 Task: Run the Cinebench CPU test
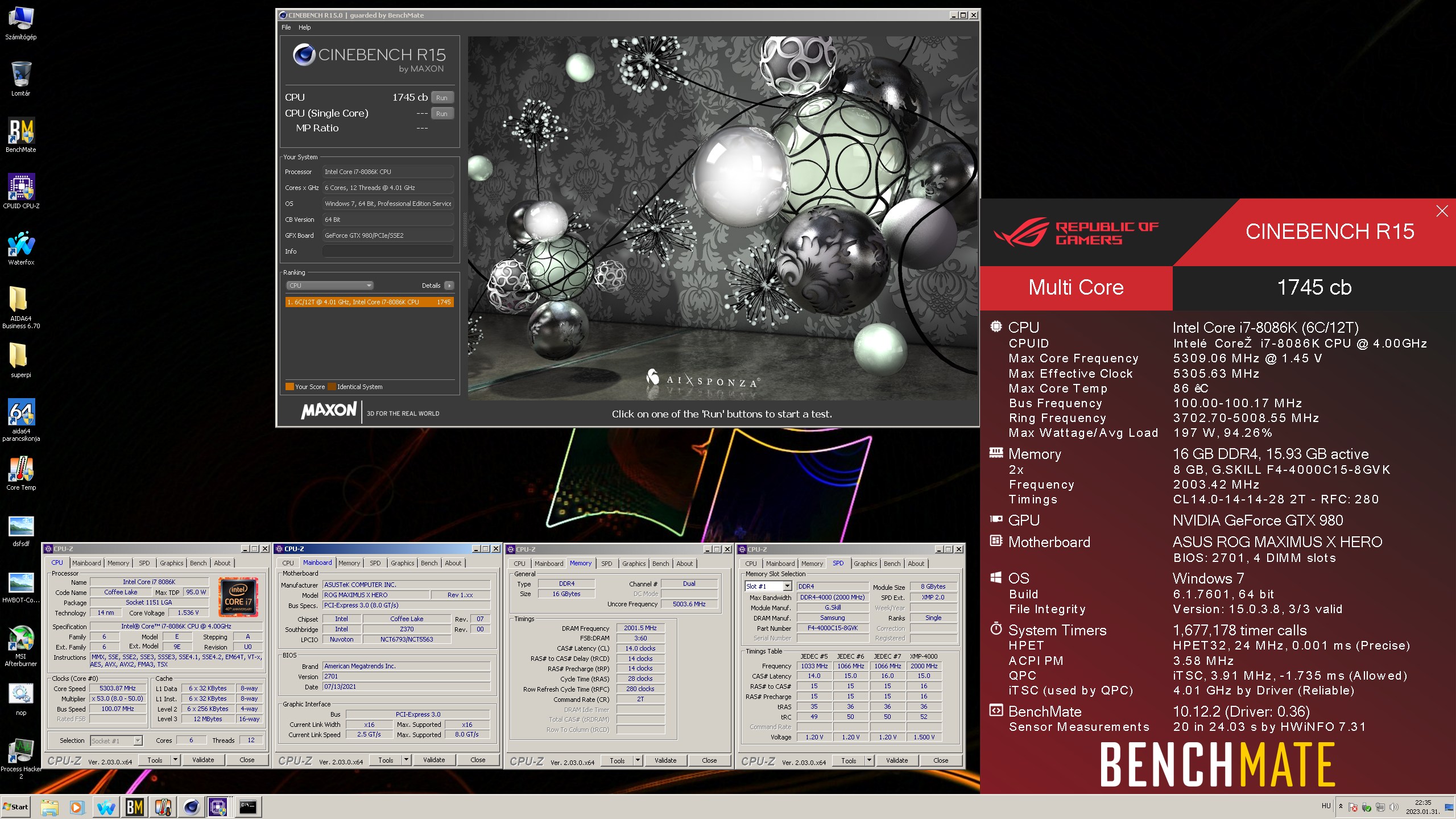(442, 98)
